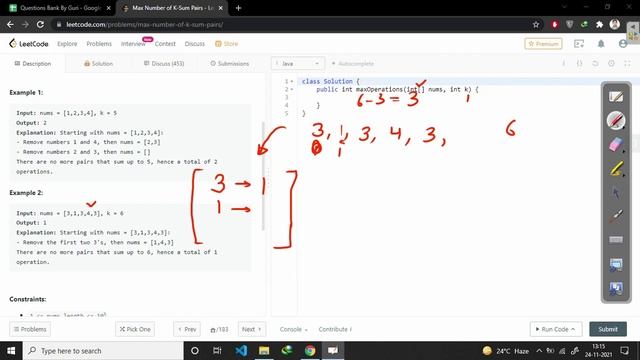
Task: Open the user profile avatar menu
Action: point(622,44)
